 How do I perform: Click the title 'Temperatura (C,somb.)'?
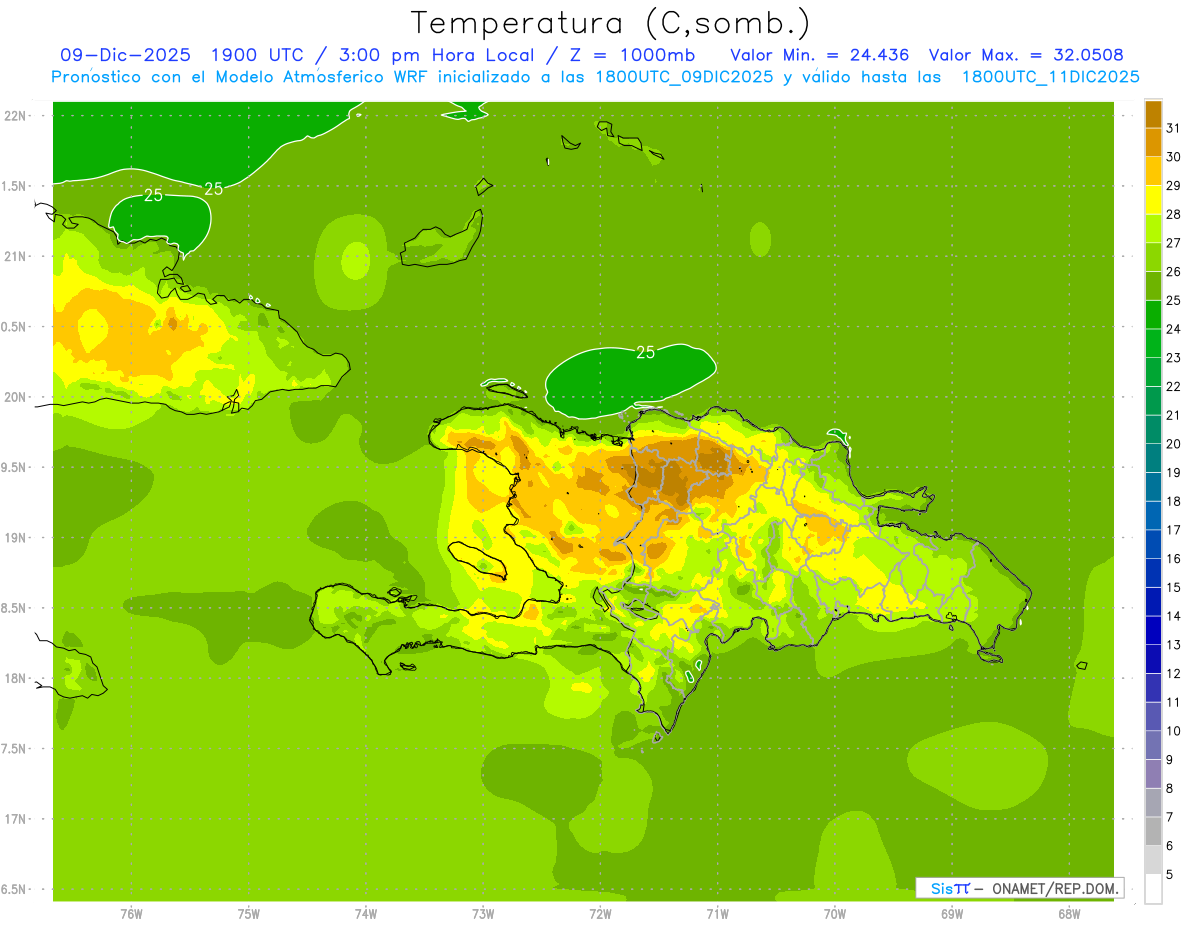[610, 24]
